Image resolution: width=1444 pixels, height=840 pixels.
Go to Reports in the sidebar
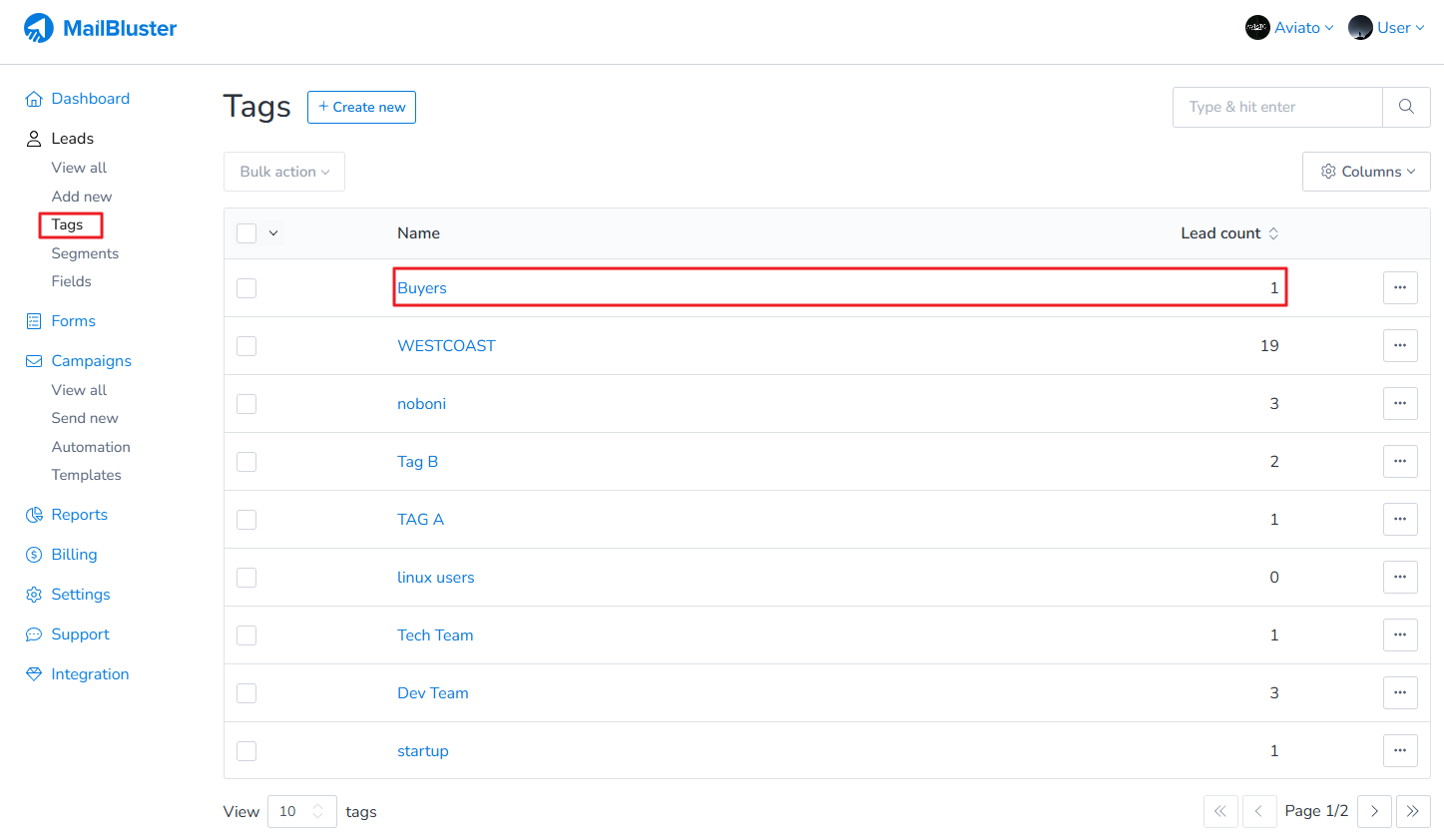pos(79,515)
